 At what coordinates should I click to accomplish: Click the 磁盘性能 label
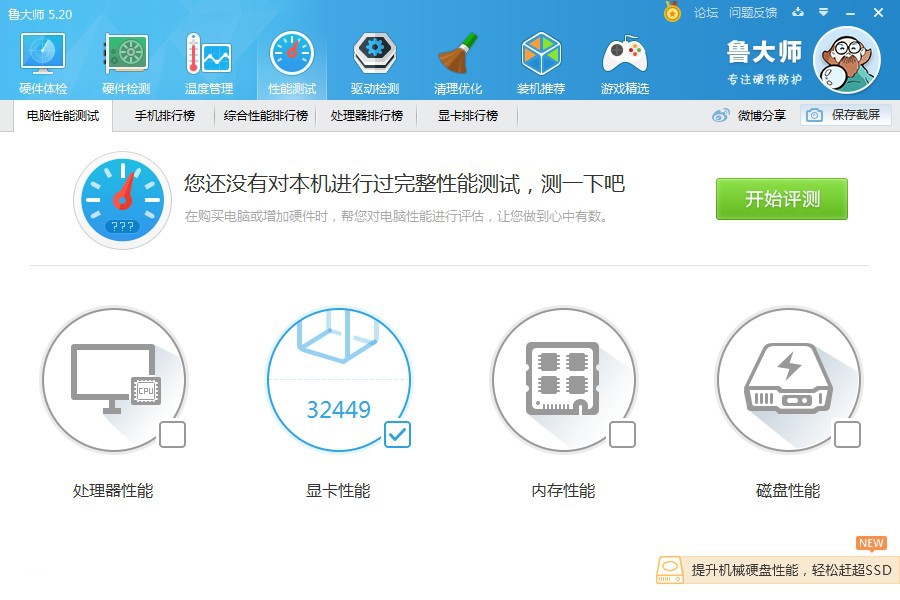point(788,490)
